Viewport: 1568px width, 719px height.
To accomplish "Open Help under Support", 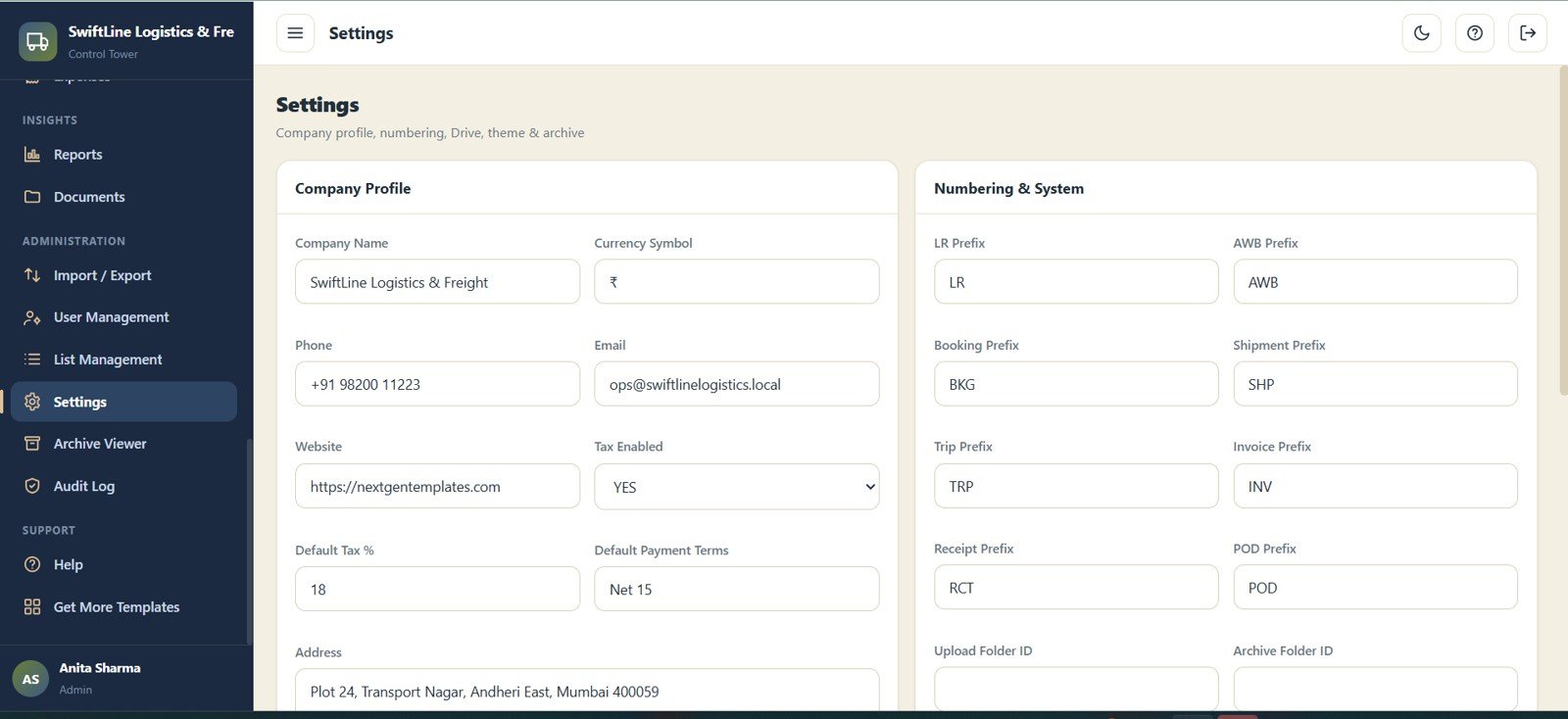I will (123, 564).
